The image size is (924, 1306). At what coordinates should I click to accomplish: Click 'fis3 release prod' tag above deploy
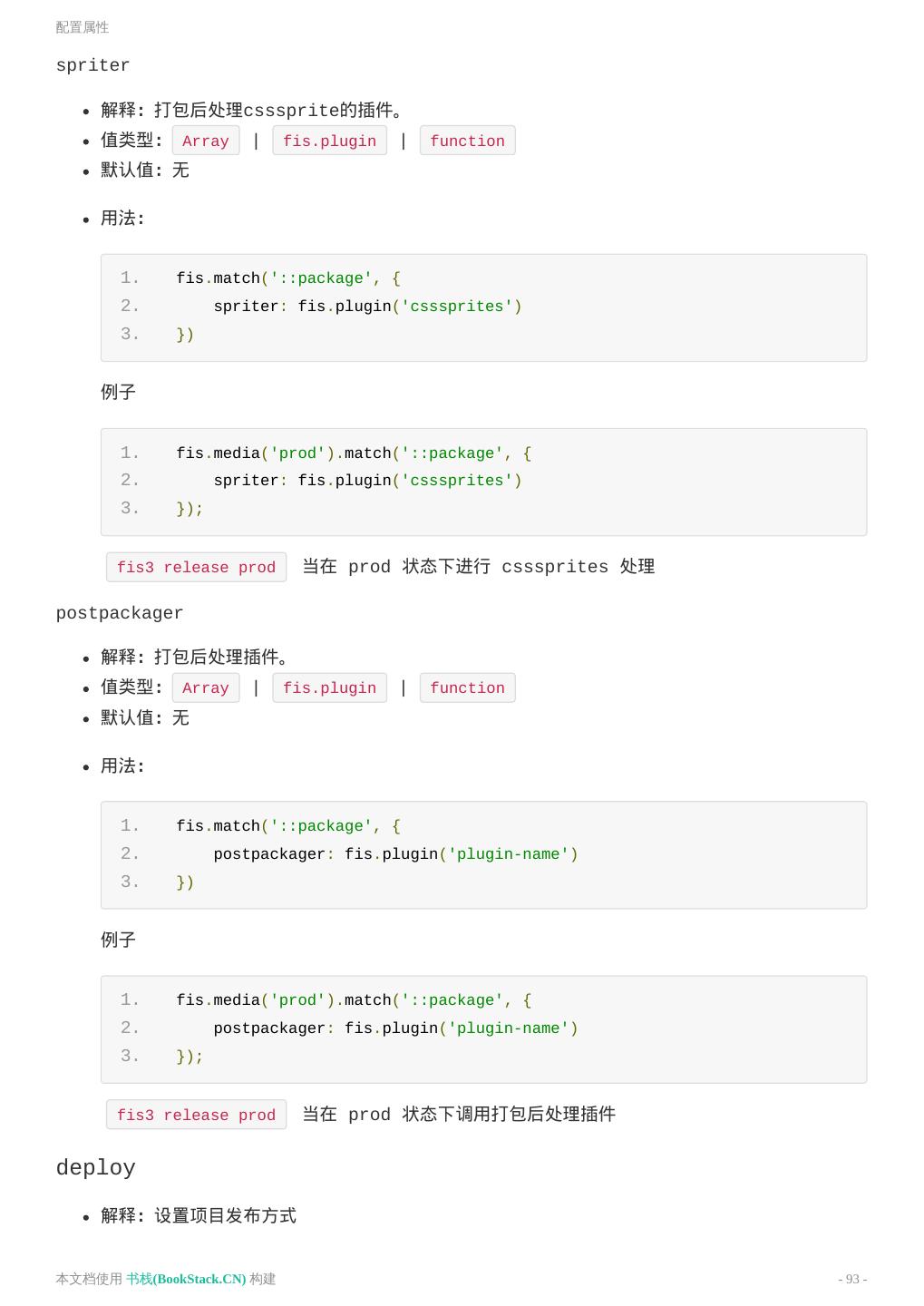pos(196,1115)
